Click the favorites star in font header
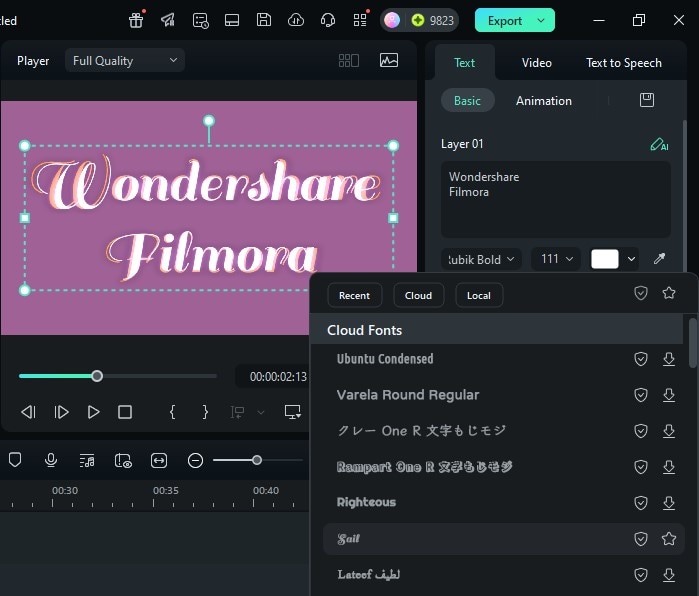Screen dimensions: 699x596 tap(669, 293)
